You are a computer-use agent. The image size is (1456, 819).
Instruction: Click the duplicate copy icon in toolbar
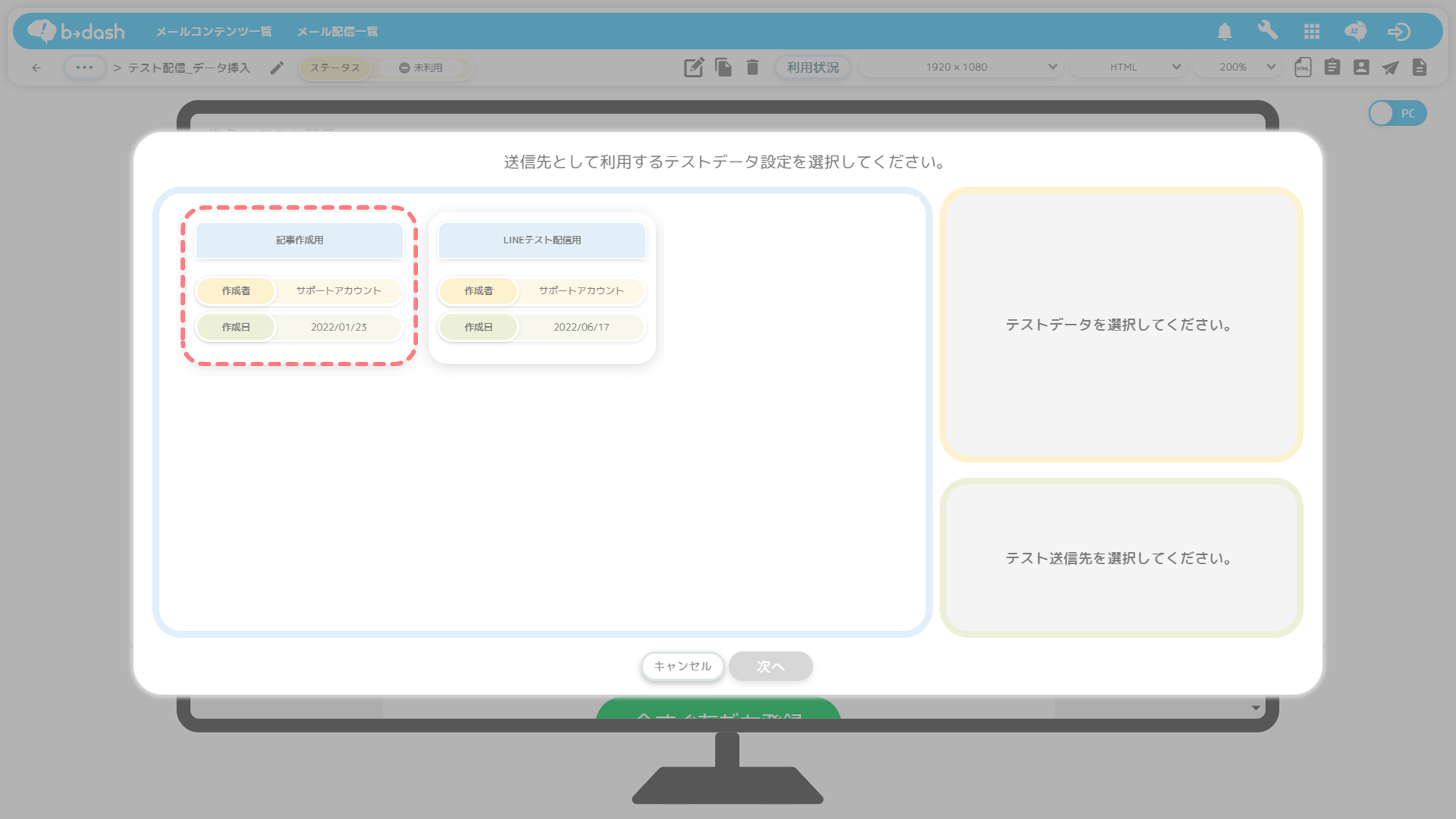click(x=723, y=67)
